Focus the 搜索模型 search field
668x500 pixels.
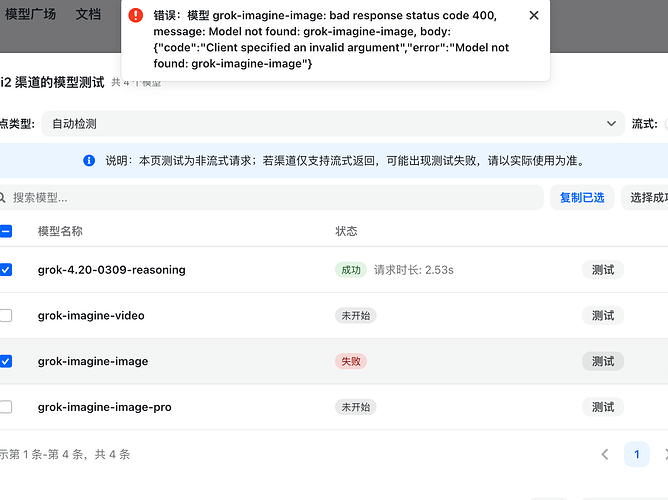pos(271,198)
